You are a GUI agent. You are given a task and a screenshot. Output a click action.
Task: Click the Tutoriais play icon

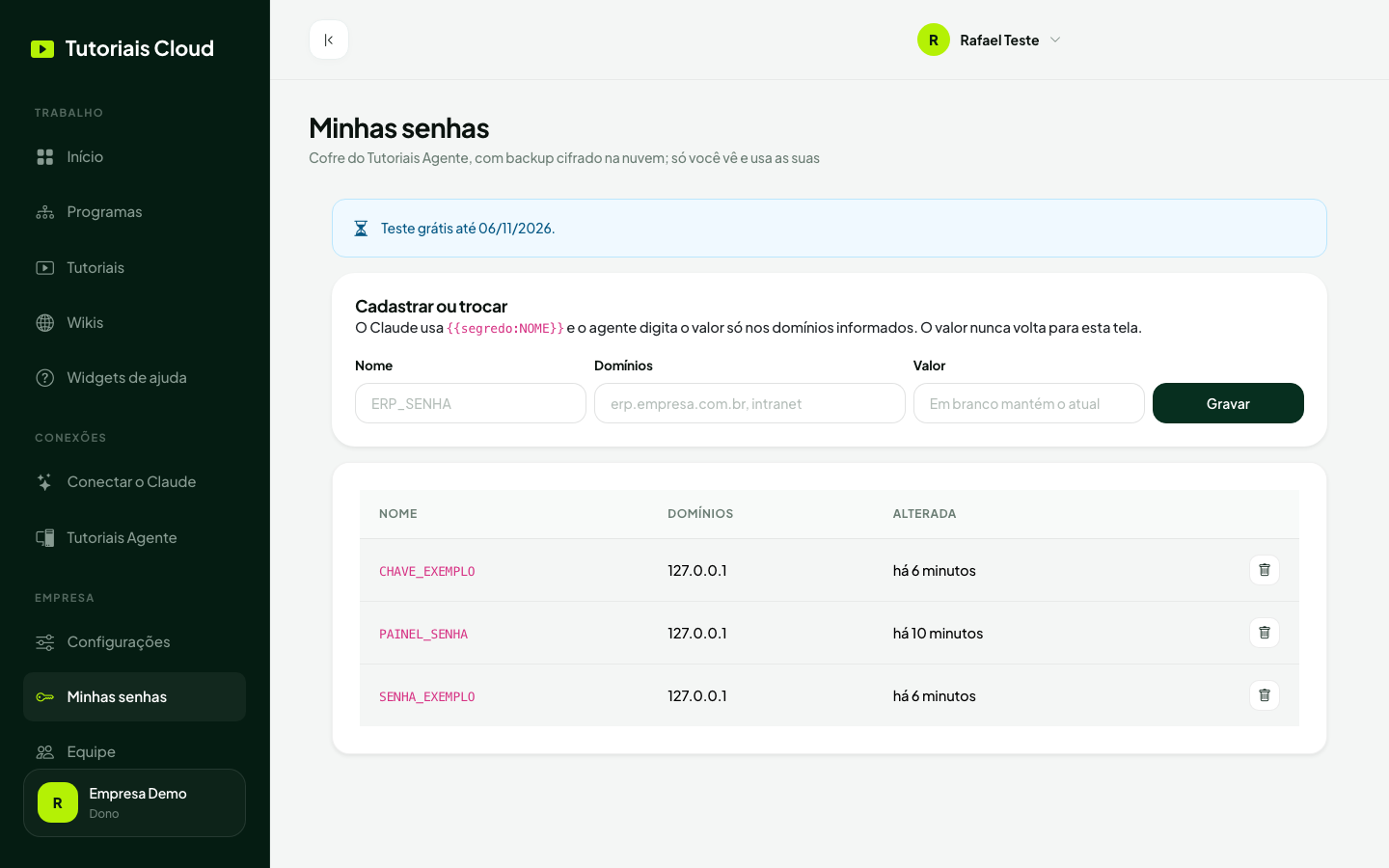coord(45,268)
